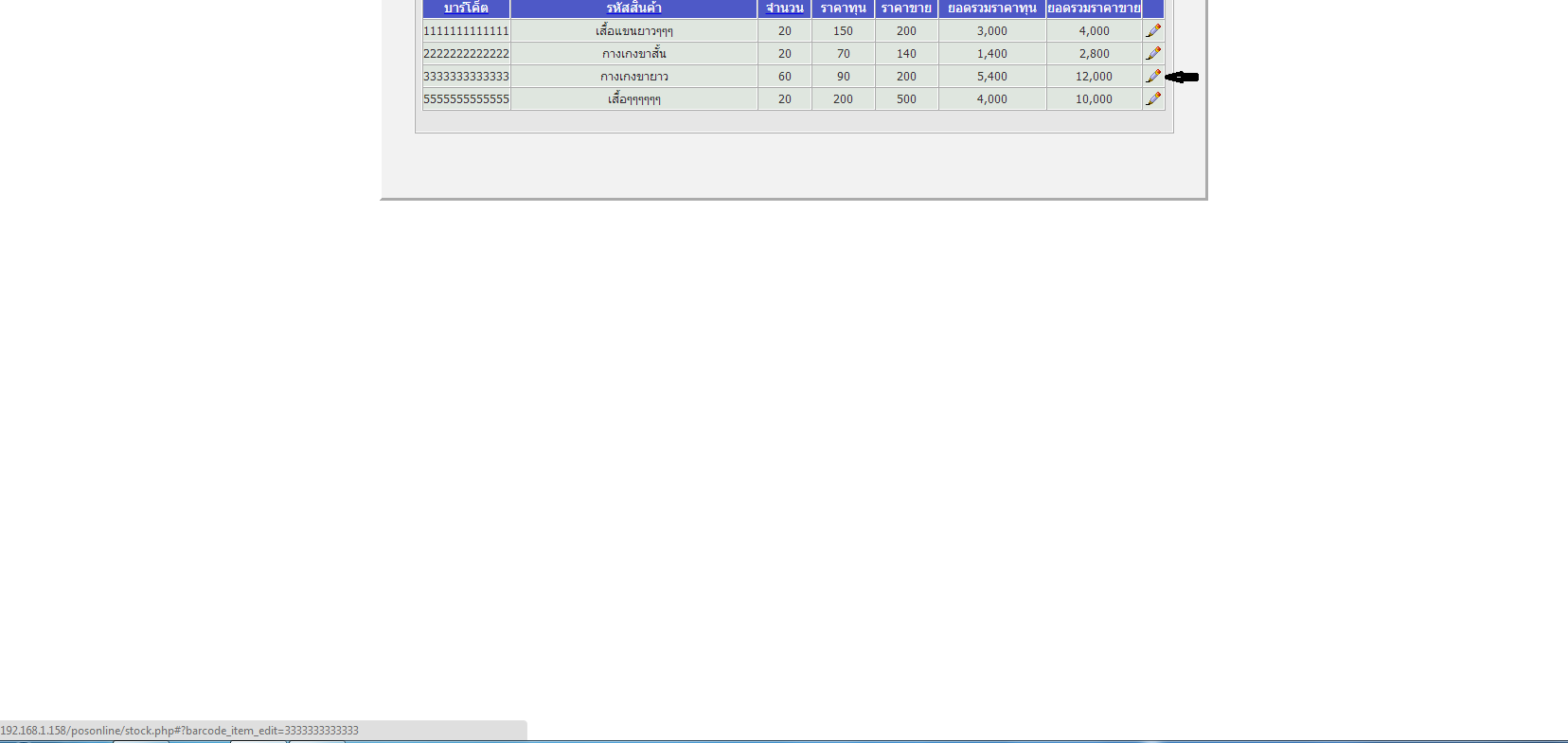1568x743 pixels.
Task: Click product name in 5555555555555 row
Action: click(634, 99)
